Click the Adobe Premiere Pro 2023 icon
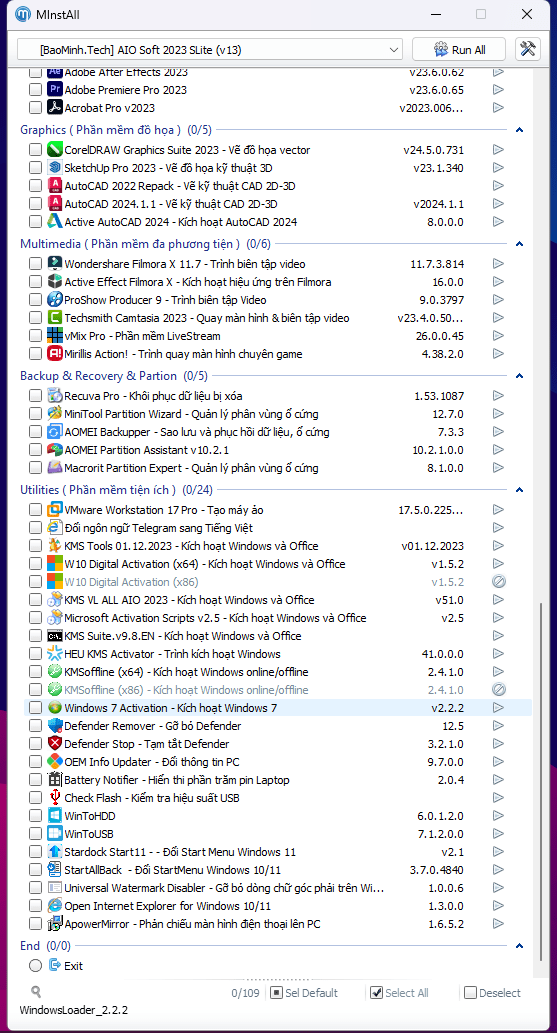Image resolution: width=557 pixels, height=1033 pixels. point(55,90)
